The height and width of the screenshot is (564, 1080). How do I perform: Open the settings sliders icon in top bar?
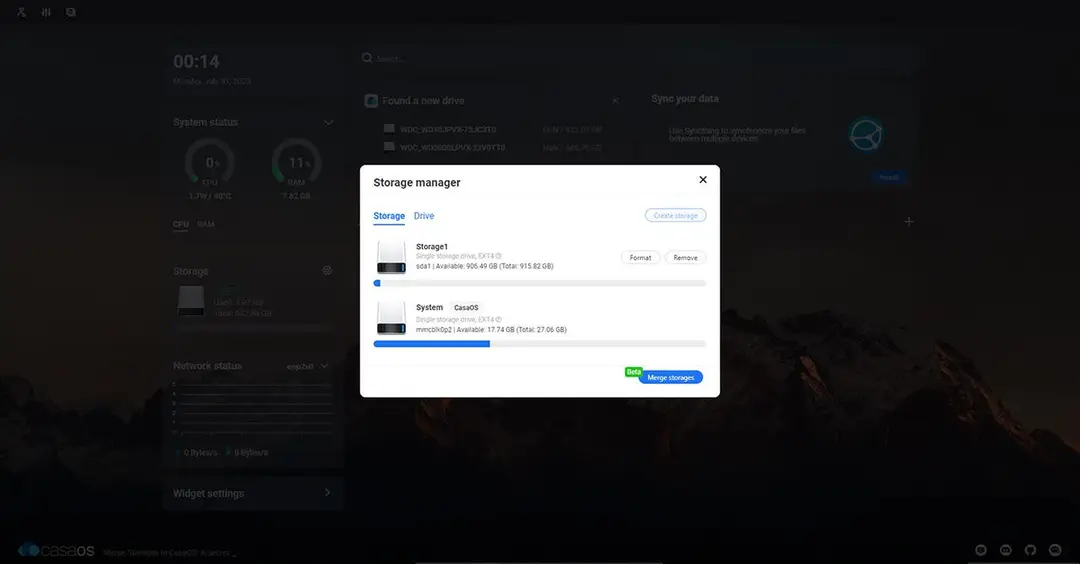tap(46, 12)
